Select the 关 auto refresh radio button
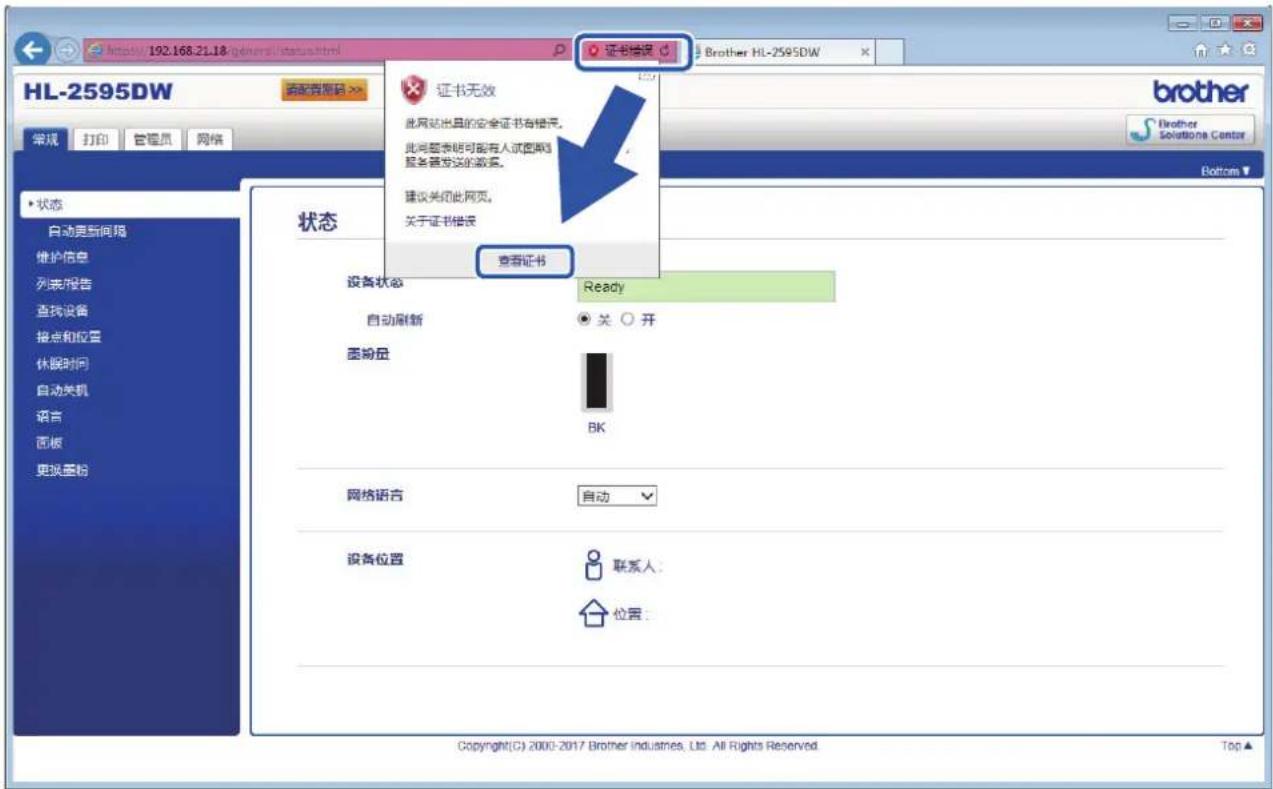Screen dimensions: 1273x789 coord(584,320)
